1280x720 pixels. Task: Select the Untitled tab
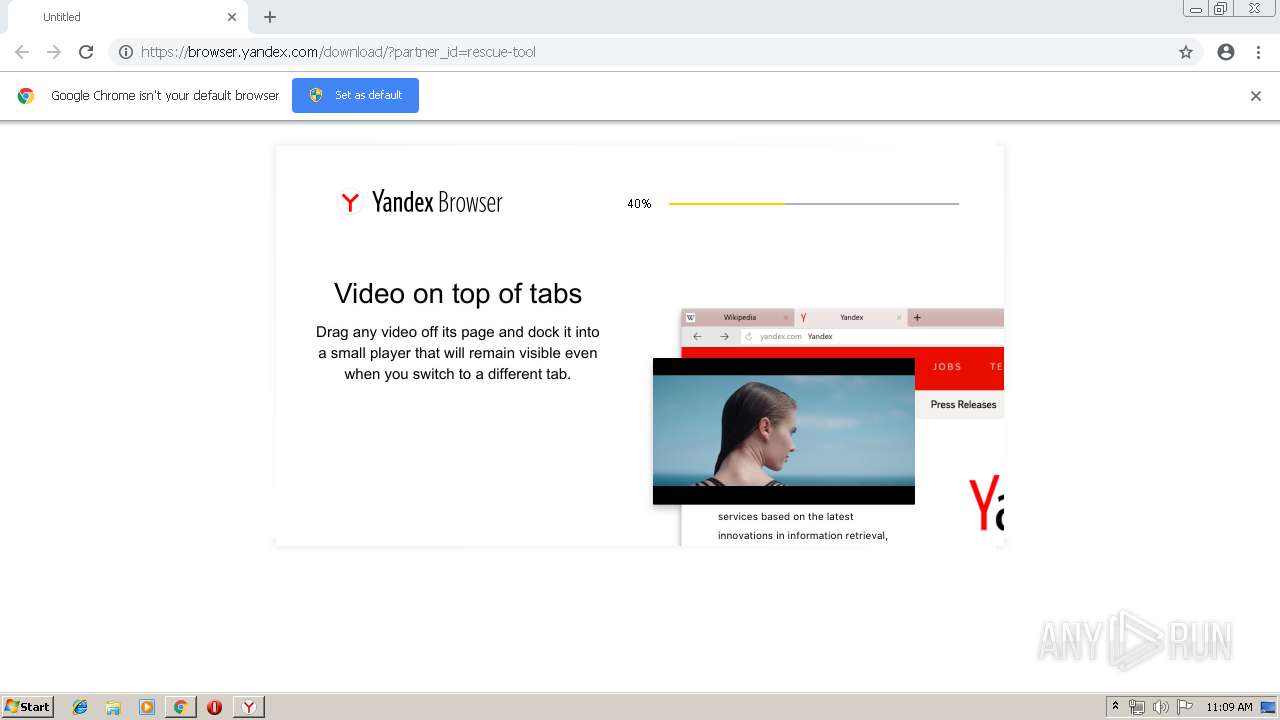128,17
